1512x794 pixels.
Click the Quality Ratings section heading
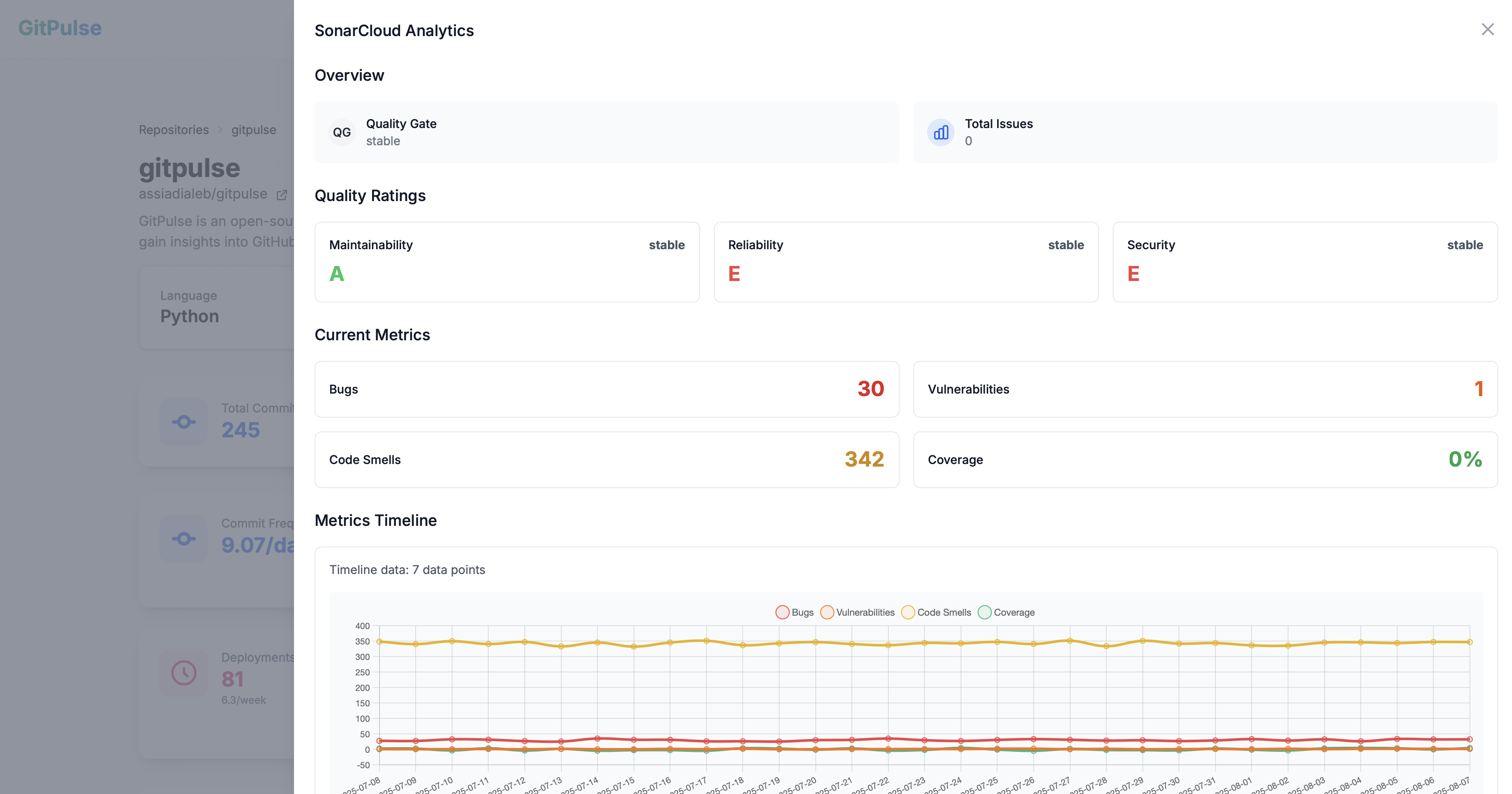(x=370, y=195)
